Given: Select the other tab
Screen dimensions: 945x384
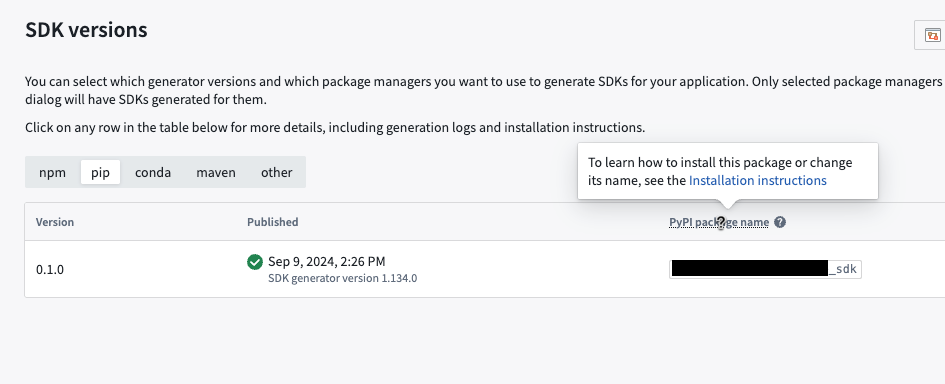Looking at the screenshot, I should [277, 172].
